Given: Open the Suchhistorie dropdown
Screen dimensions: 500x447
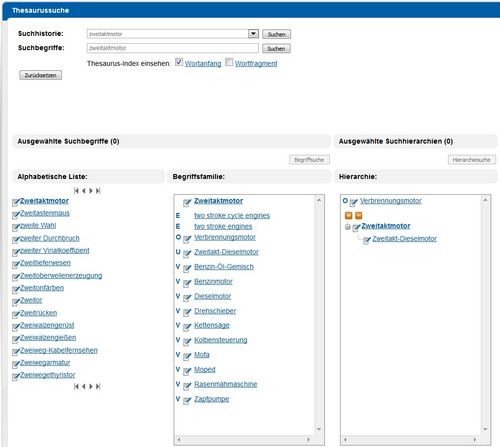Looking at the screenshot, I should coord(253,34).
